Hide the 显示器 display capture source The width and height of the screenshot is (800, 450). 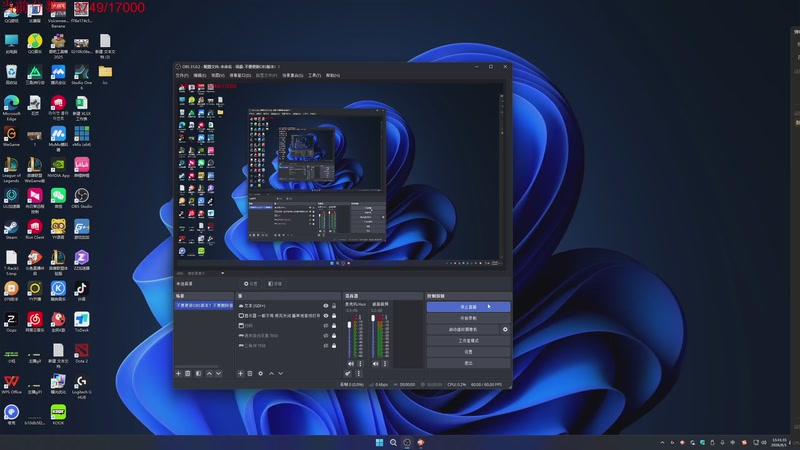coord(326,315)
